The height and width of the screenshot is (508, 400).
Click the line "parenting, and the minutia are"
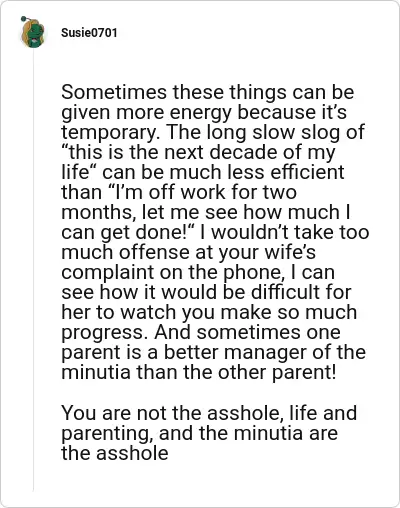(x=199, y=433)
